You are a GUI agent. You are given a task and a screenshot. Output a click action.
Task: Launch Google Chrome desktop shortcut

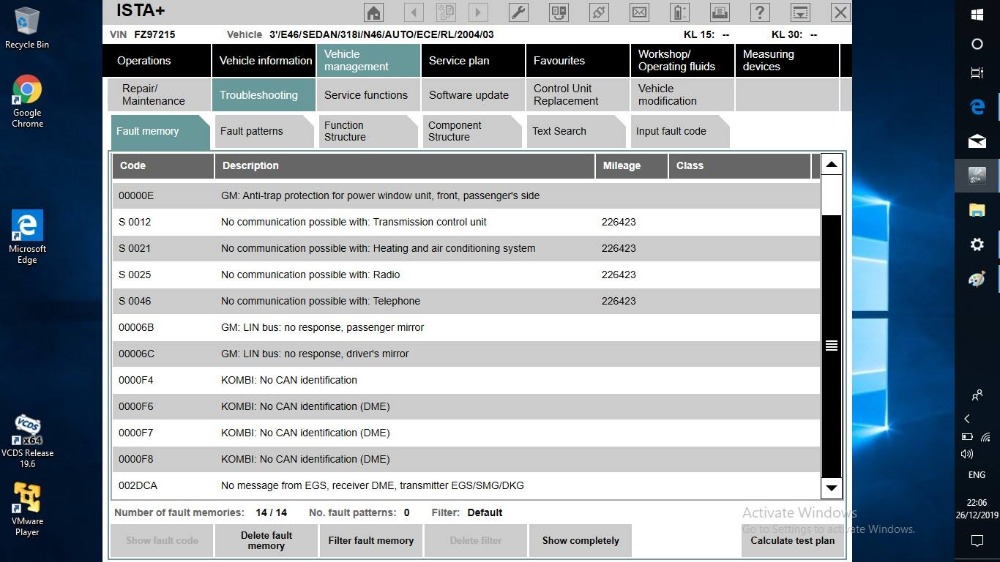pyautogui.click(x=27, y=101)
